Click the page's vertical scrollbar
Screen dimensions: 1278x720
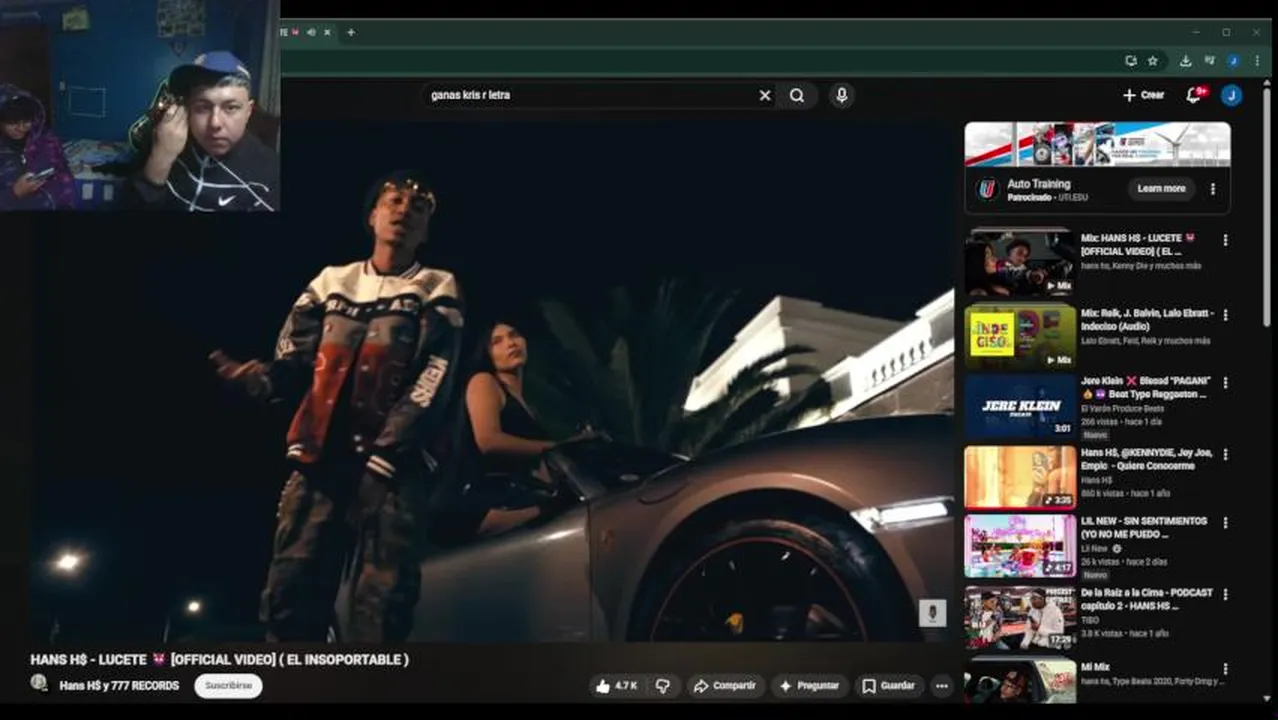tap(1268, 209)
